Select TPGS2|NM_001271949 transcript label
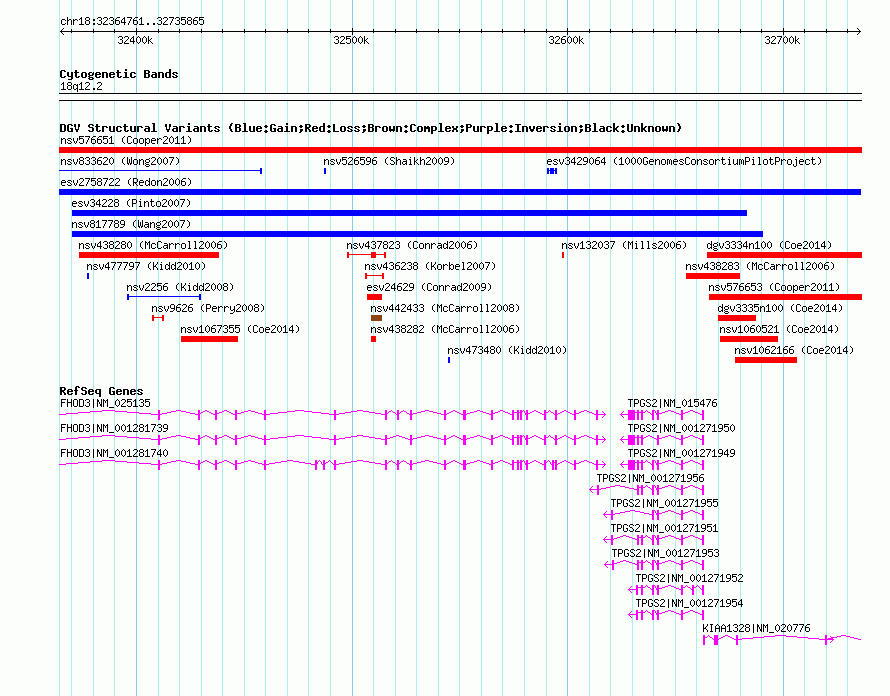The width and height of the screenshot is (890, 696). [x=682, y=454]
